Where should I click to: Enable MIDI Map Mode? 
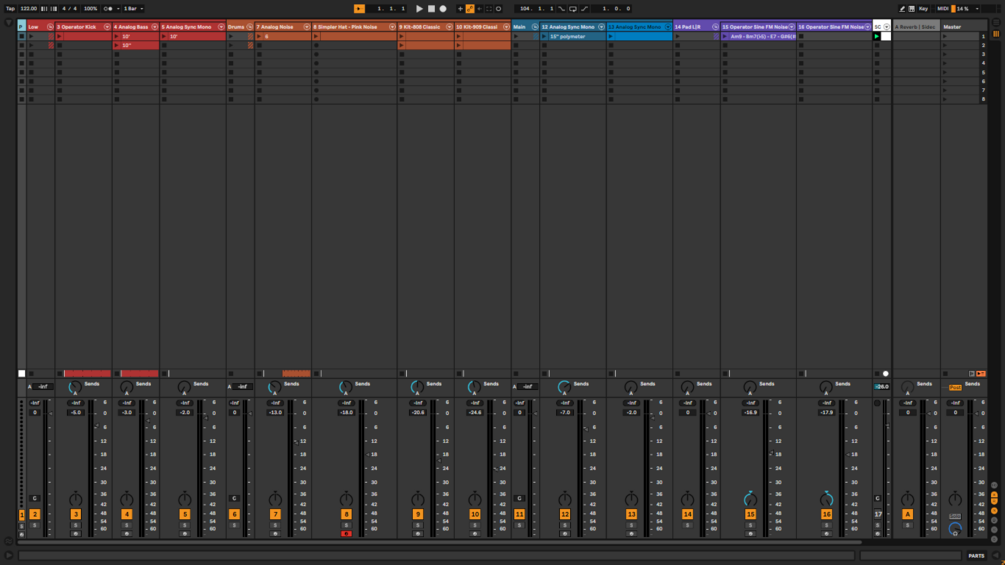coord(942,9)
